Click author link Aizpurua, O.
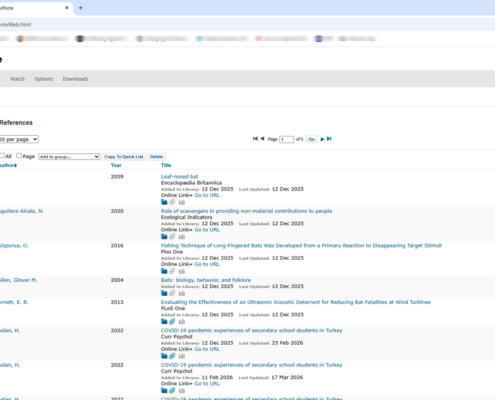The image size is (495, 400). 14,246
